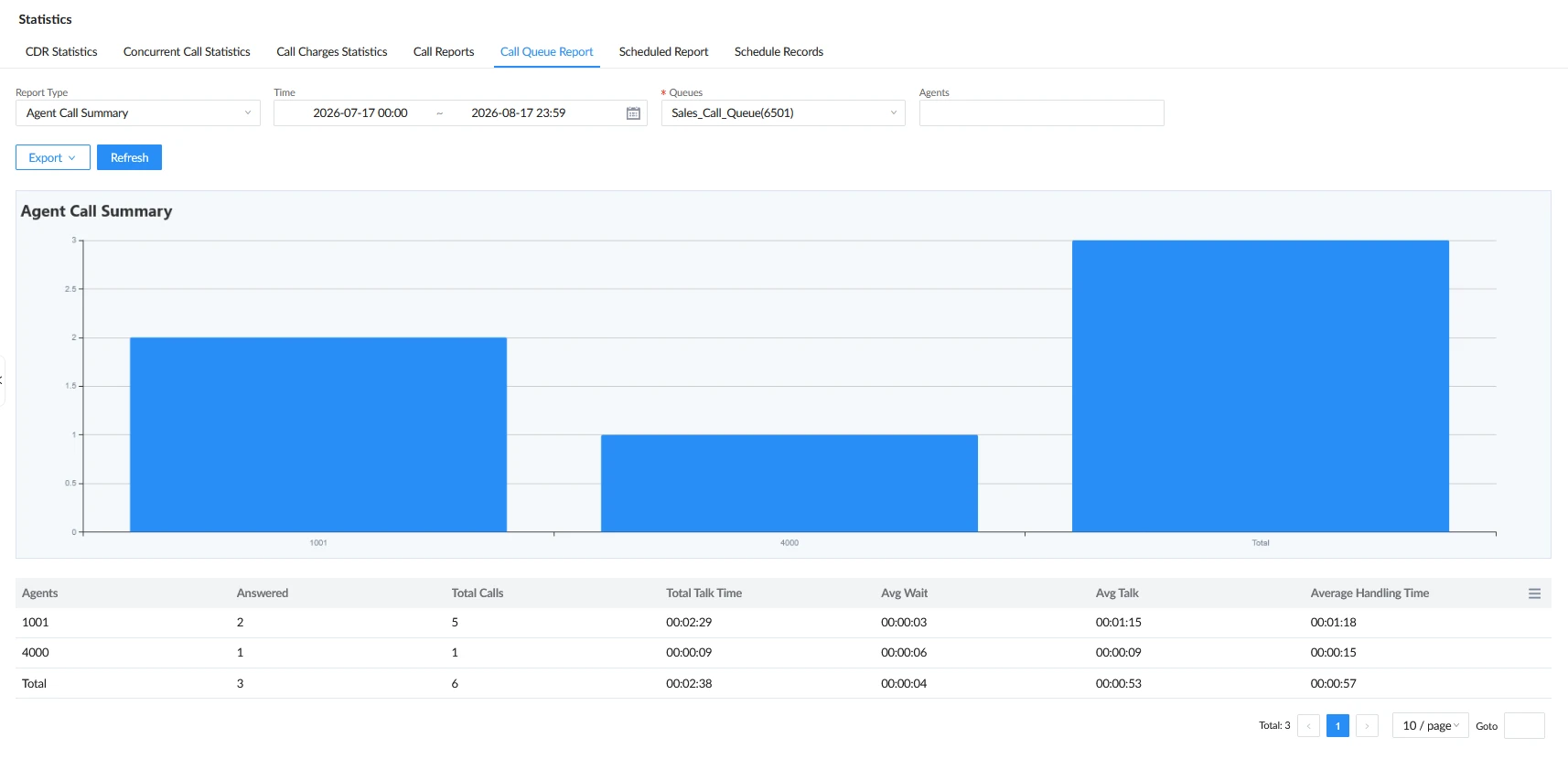Open the Concurrent Call Statistics tab

pos(187,52)
